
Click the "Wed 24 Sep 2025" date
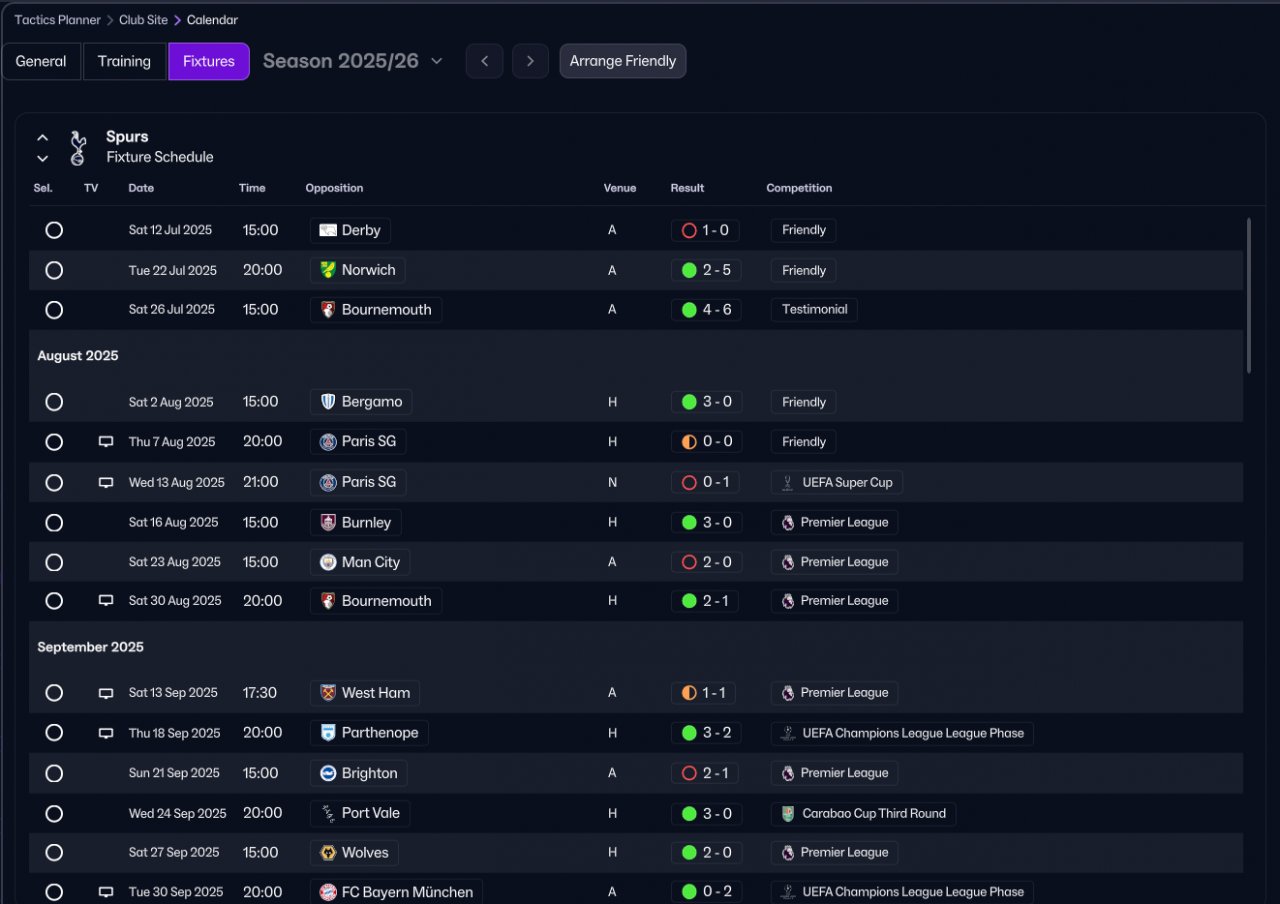(x=178, y=814)
